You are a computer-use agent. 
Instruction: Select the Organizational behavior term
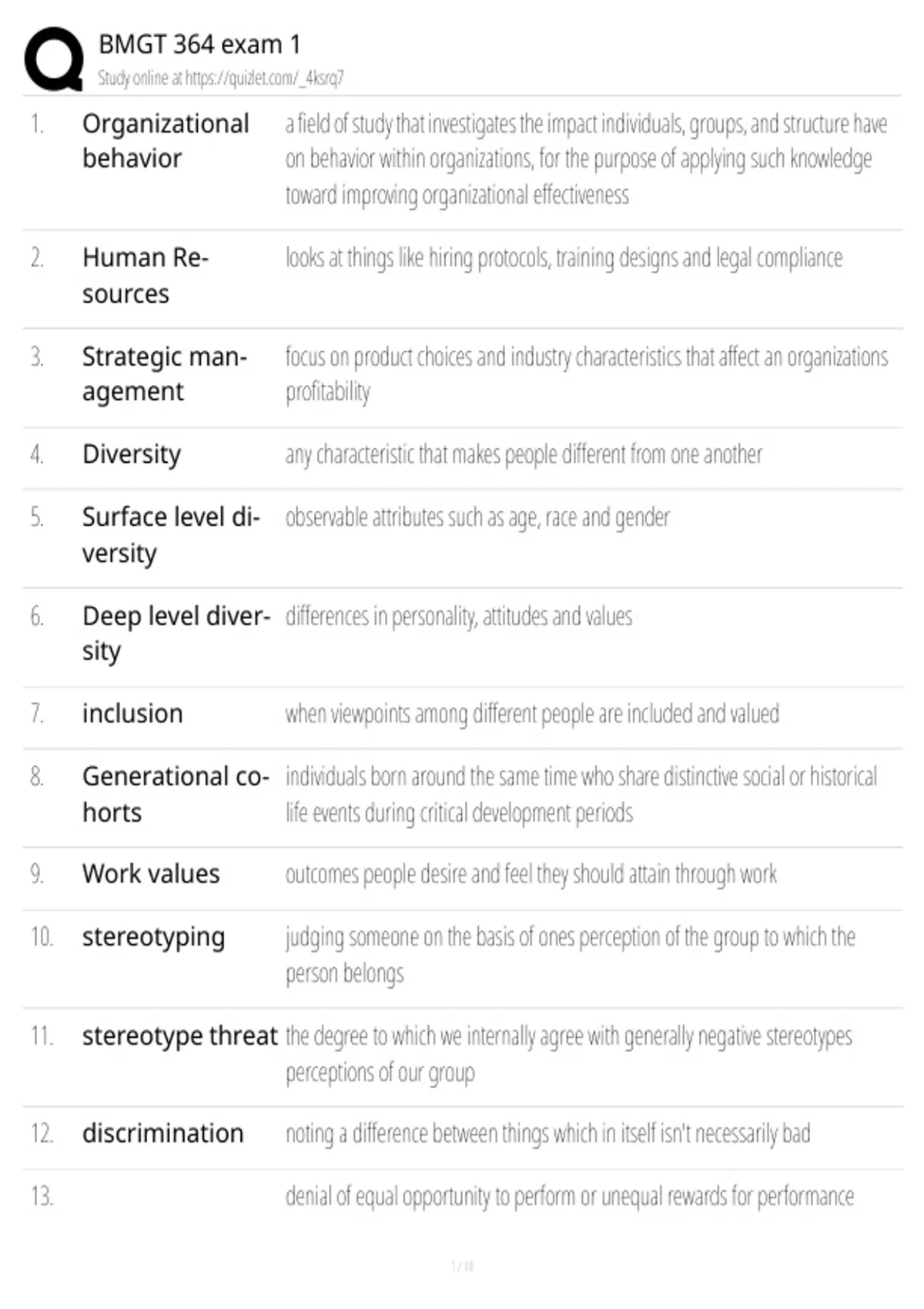166,141
